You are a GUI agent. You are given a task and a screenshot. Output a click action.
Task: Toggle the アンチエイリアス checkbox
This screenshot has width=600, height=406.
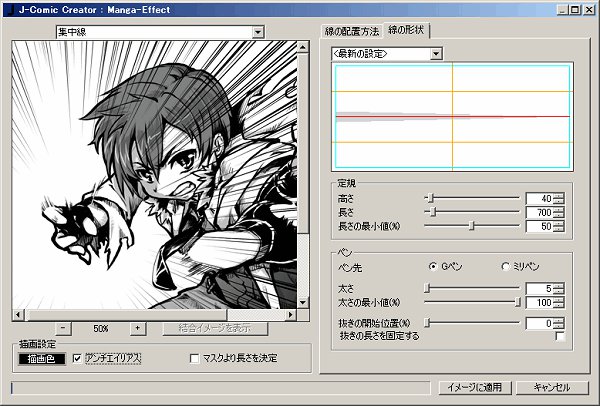click(77, 359)
